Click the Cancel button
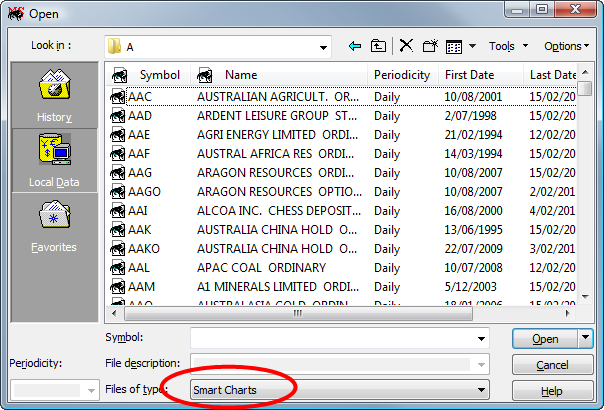Viewport: 604px width, 410px height. coord(552,365)
